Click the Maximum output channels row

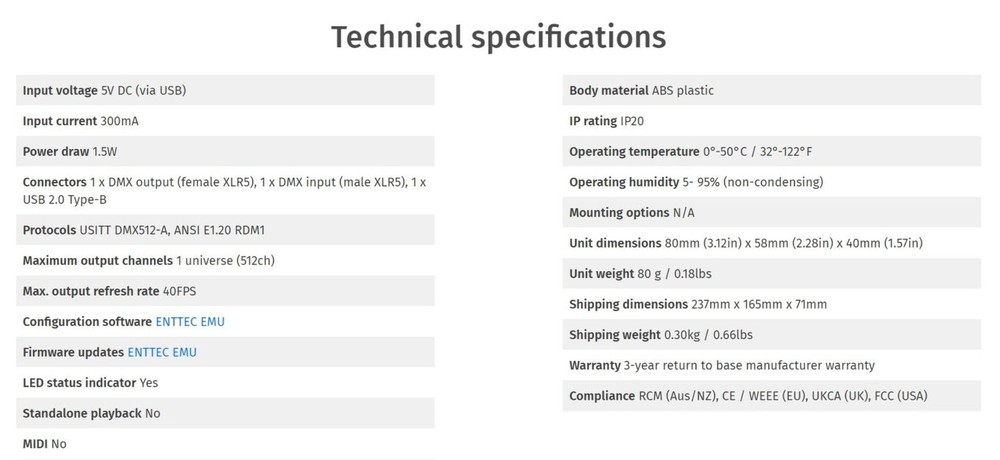(x=225, y=260)
